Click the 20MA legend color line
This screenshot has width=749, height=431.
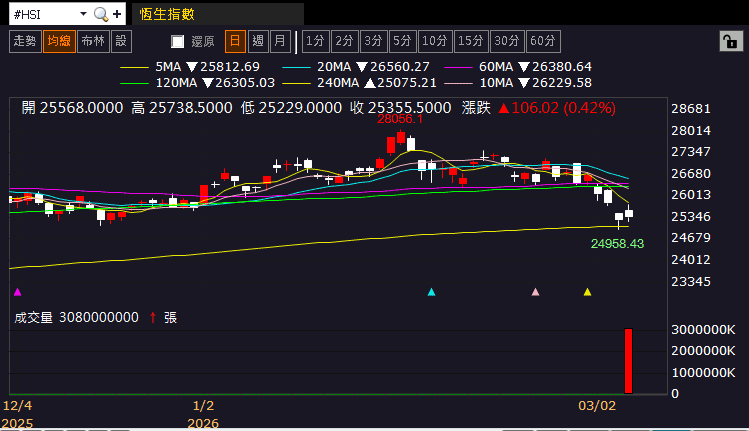point(297,67)
